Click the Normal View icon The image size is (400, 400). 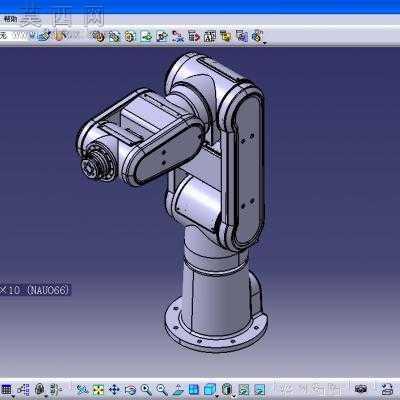click(x=178, y=389)
